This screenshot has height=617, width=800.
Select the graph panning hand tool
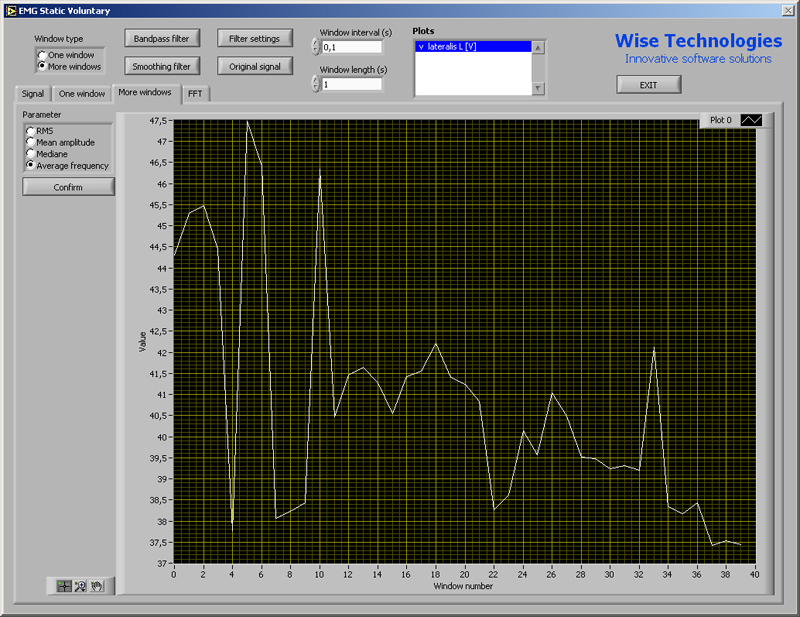click(x=97, y=586)
